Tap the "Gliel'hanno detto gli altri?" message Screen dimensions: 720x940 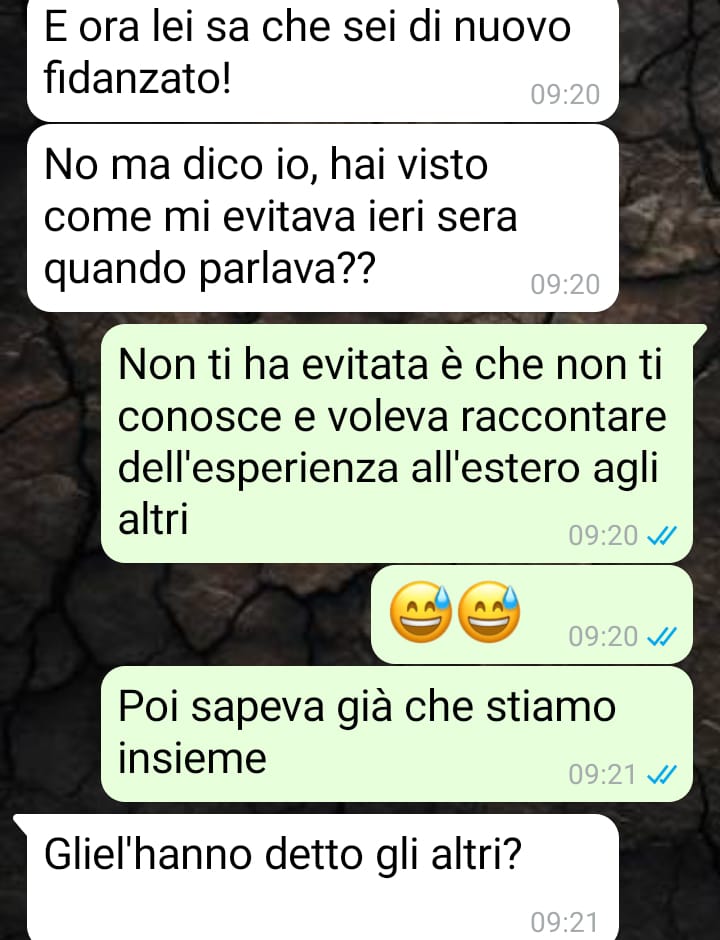coord(323,878)
